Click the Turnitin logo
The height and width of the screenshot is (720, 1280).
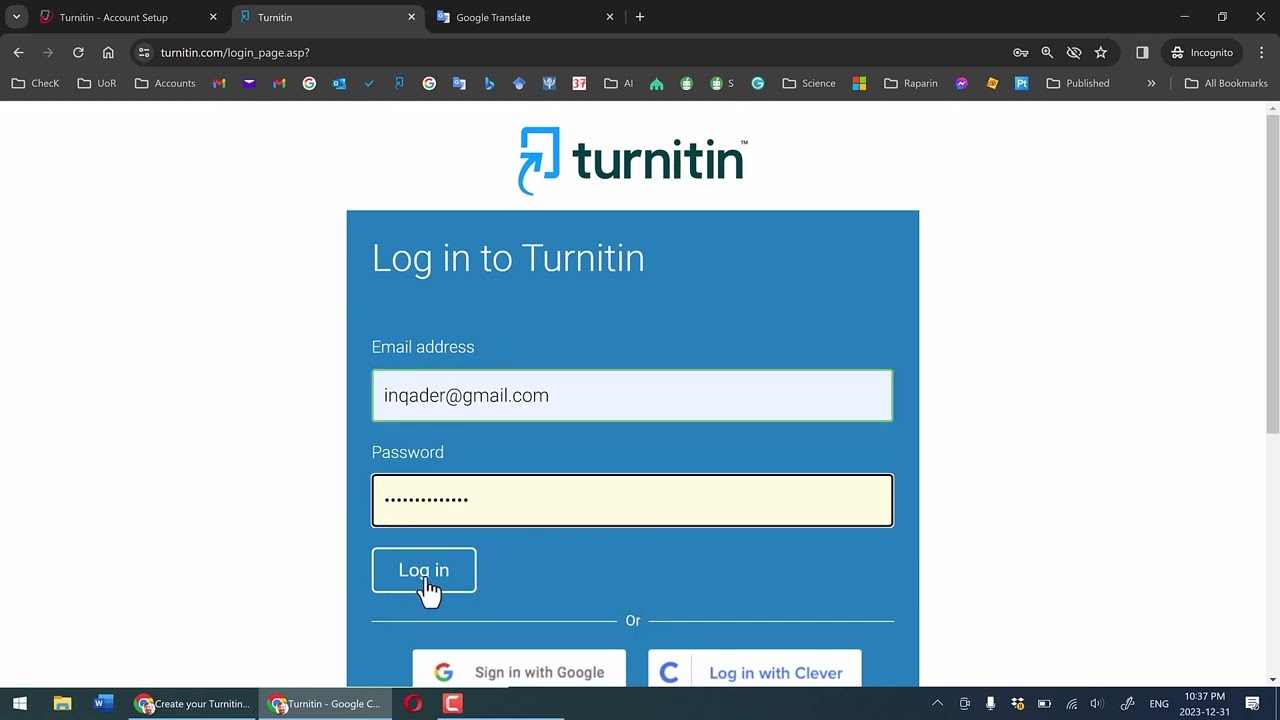pyautogui.click(x=632, y=160)
